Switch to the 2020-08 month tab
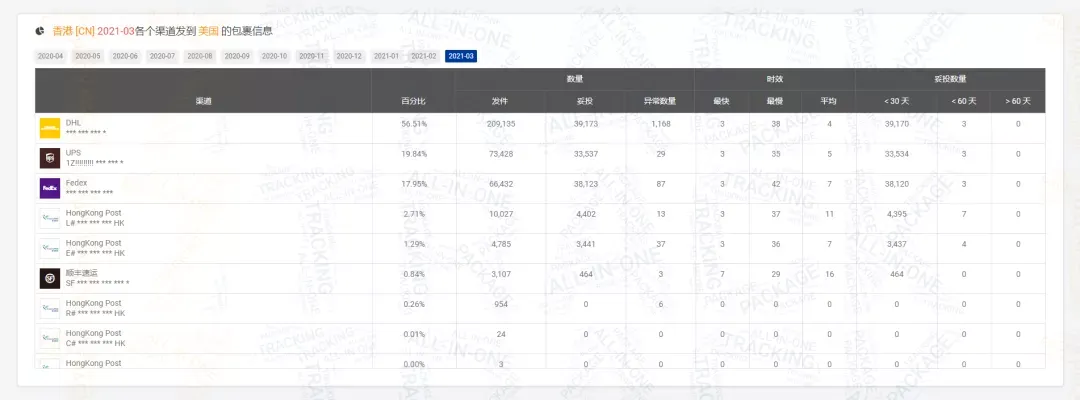The width and height of the screenshot is (1080, 400). coord(200,56)
